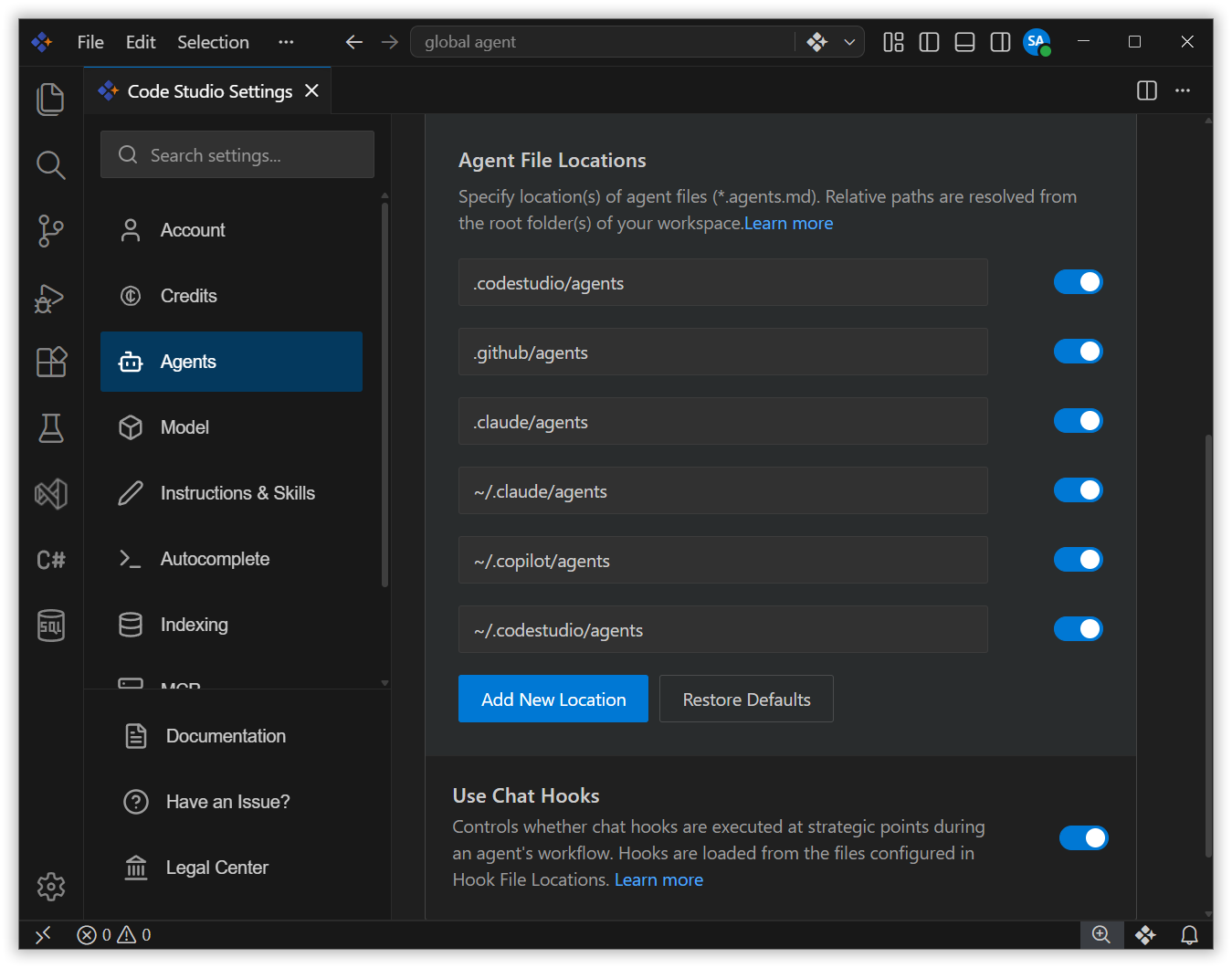Open the Manage gear menu
Screen dimensions: 1232x968
click(x=50, y=886)
